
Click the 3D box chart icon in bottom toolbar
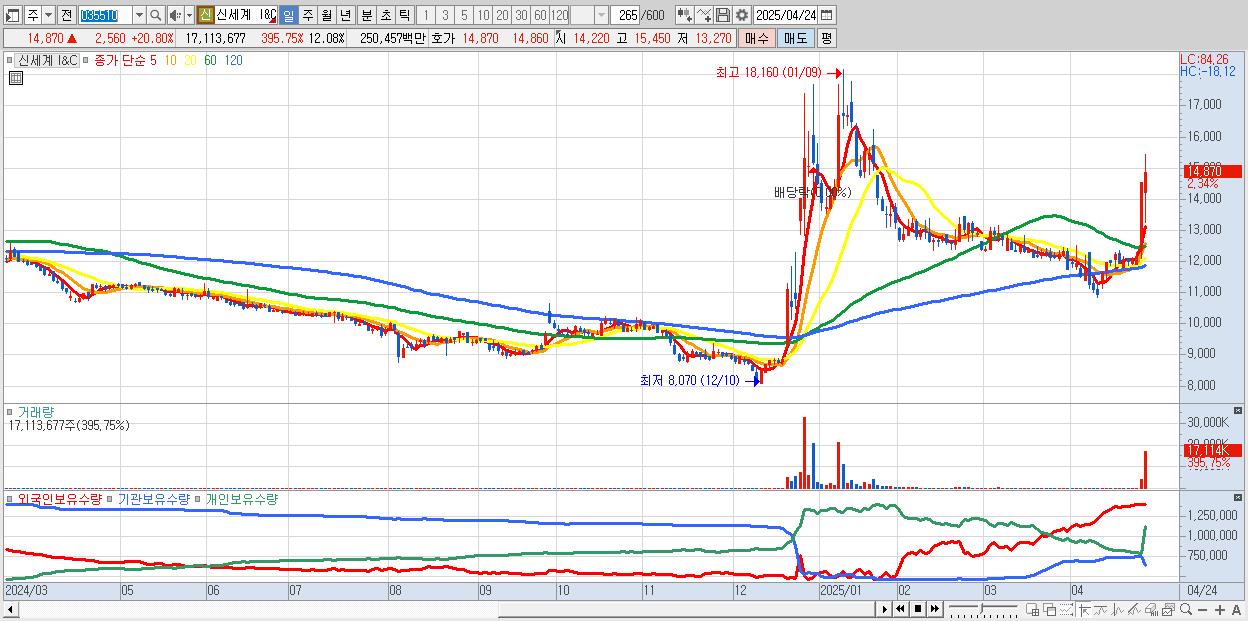[x=1152, y=609]
